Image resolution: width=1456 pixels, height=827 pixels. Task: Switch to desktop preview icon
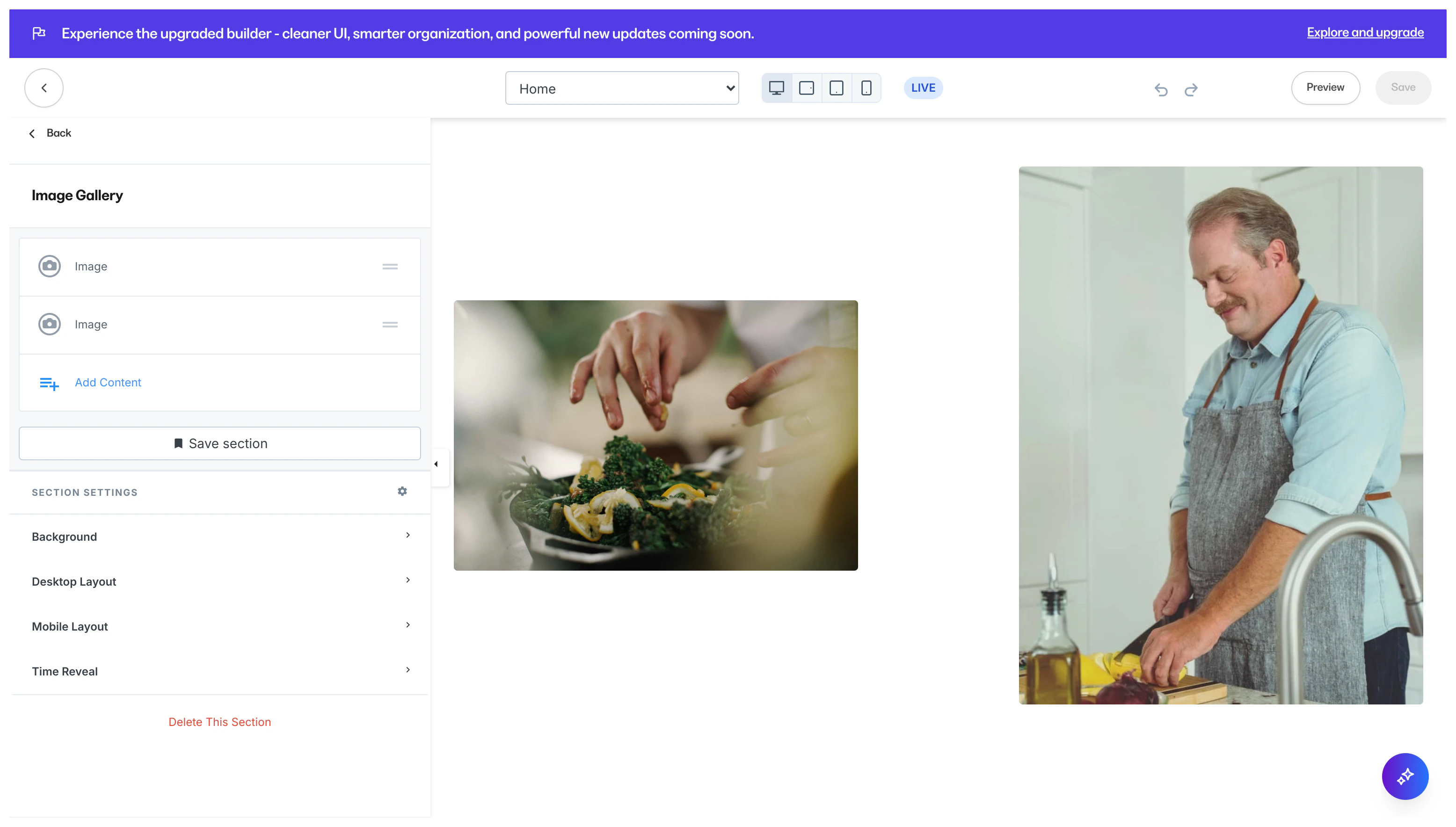[x=776, y=88]
